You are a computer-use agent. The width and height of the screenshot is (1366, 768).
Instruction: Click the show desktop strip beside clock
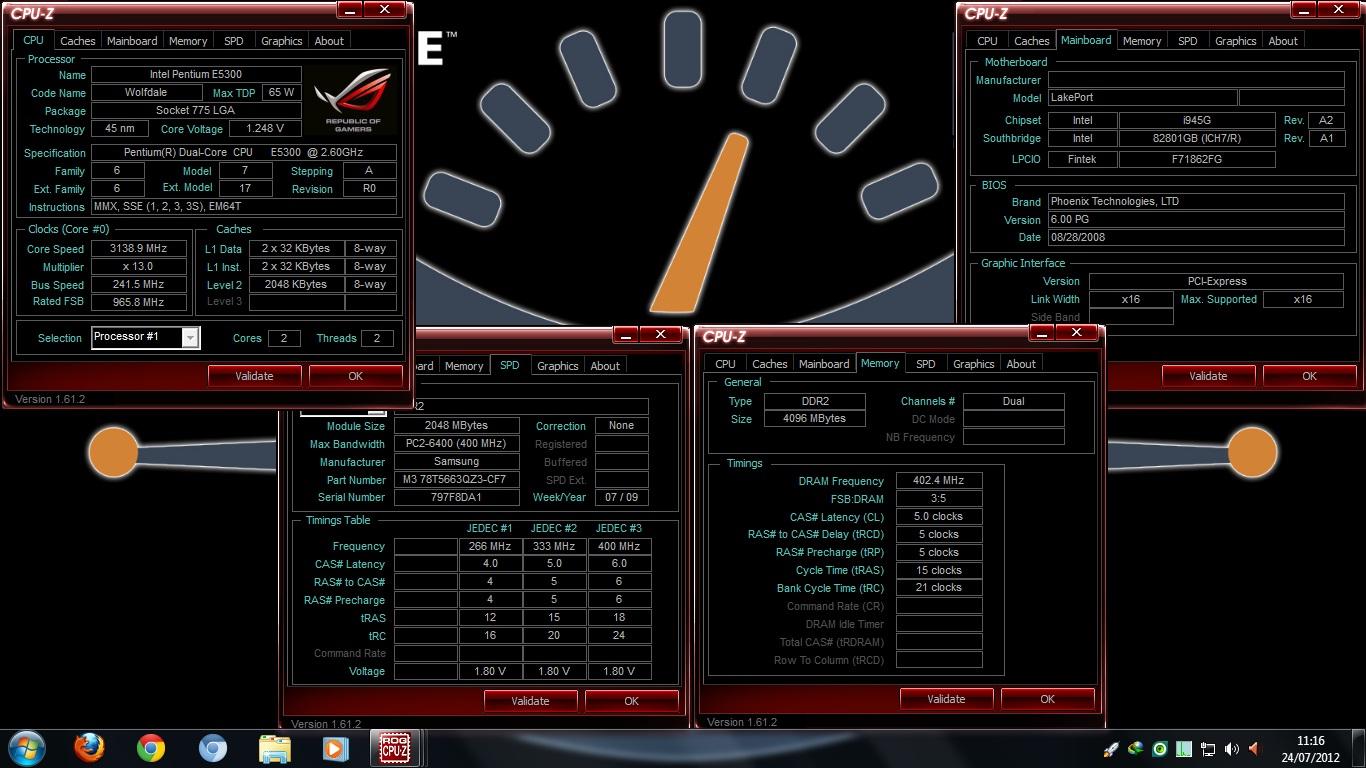[1359, 748]
